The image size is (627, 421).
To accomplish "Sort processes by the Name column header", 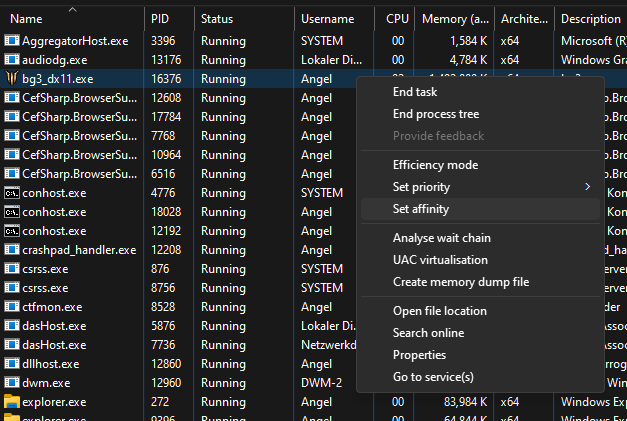I will 26,19.
